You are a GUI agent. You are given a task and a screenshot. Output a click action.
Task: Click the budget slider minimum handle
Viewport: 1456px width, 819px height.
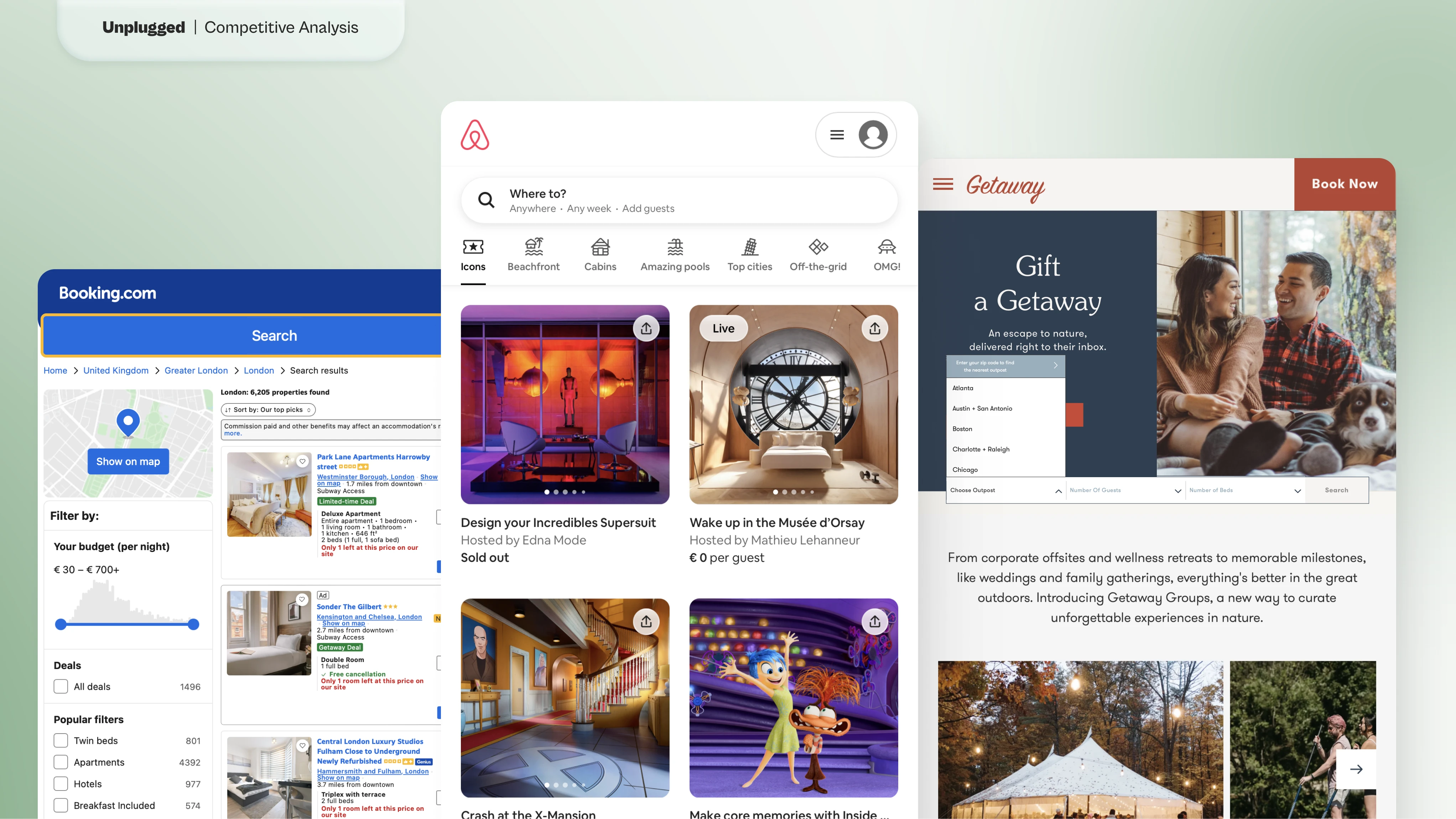click(61, 624)
